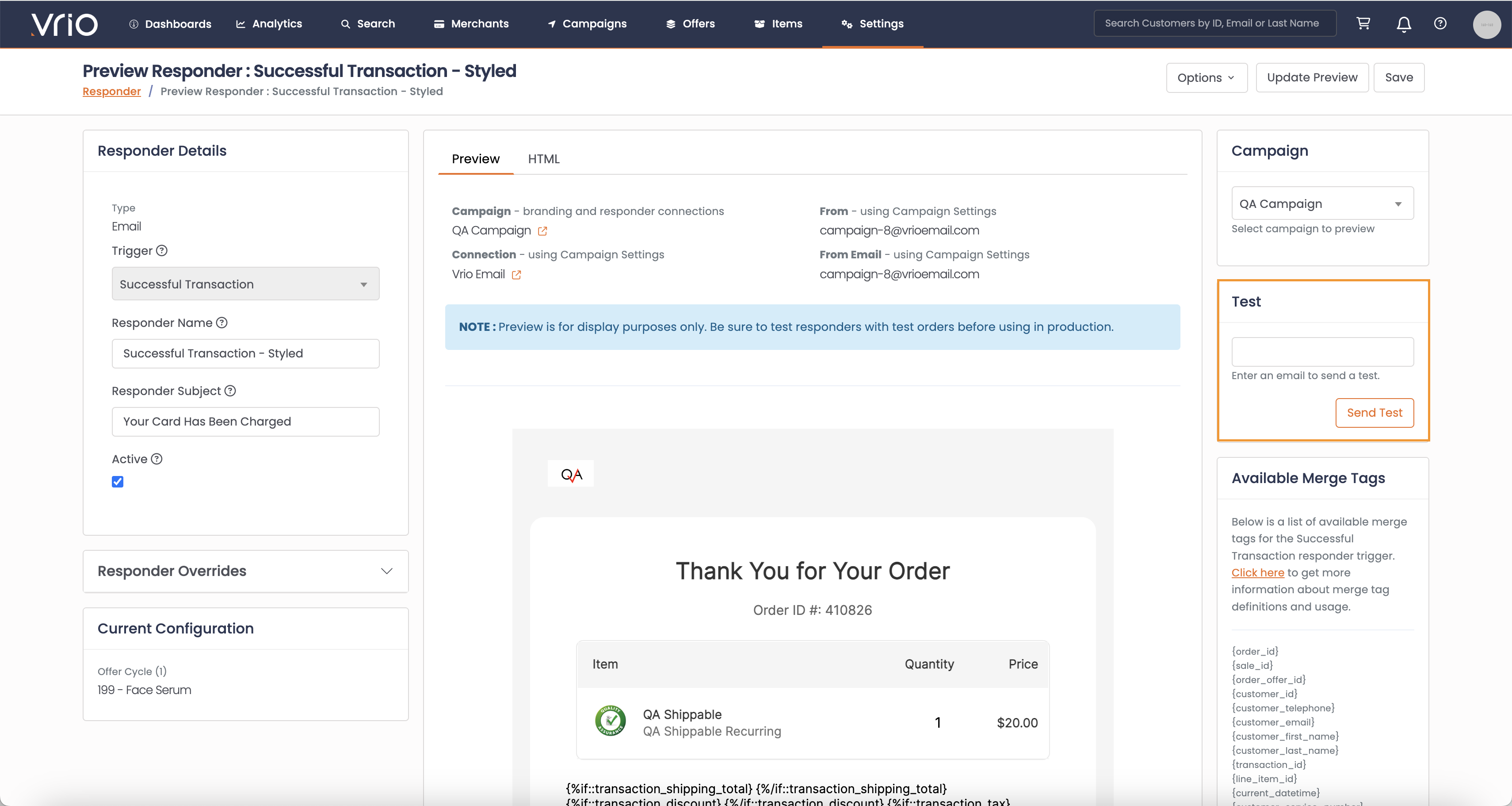Focus the Responder Subject input field

point(245,422)
